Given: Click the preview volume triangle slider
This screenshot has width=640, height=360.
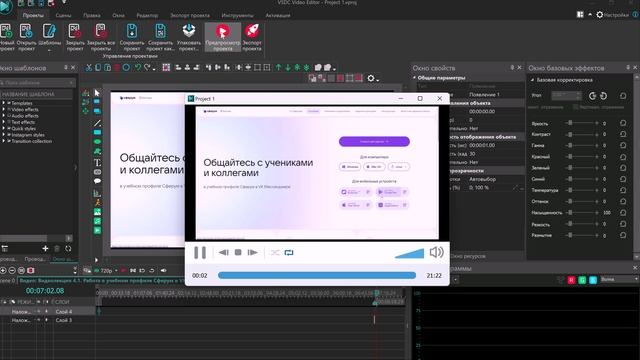Looking at the screenshot, I should [409, 253].
